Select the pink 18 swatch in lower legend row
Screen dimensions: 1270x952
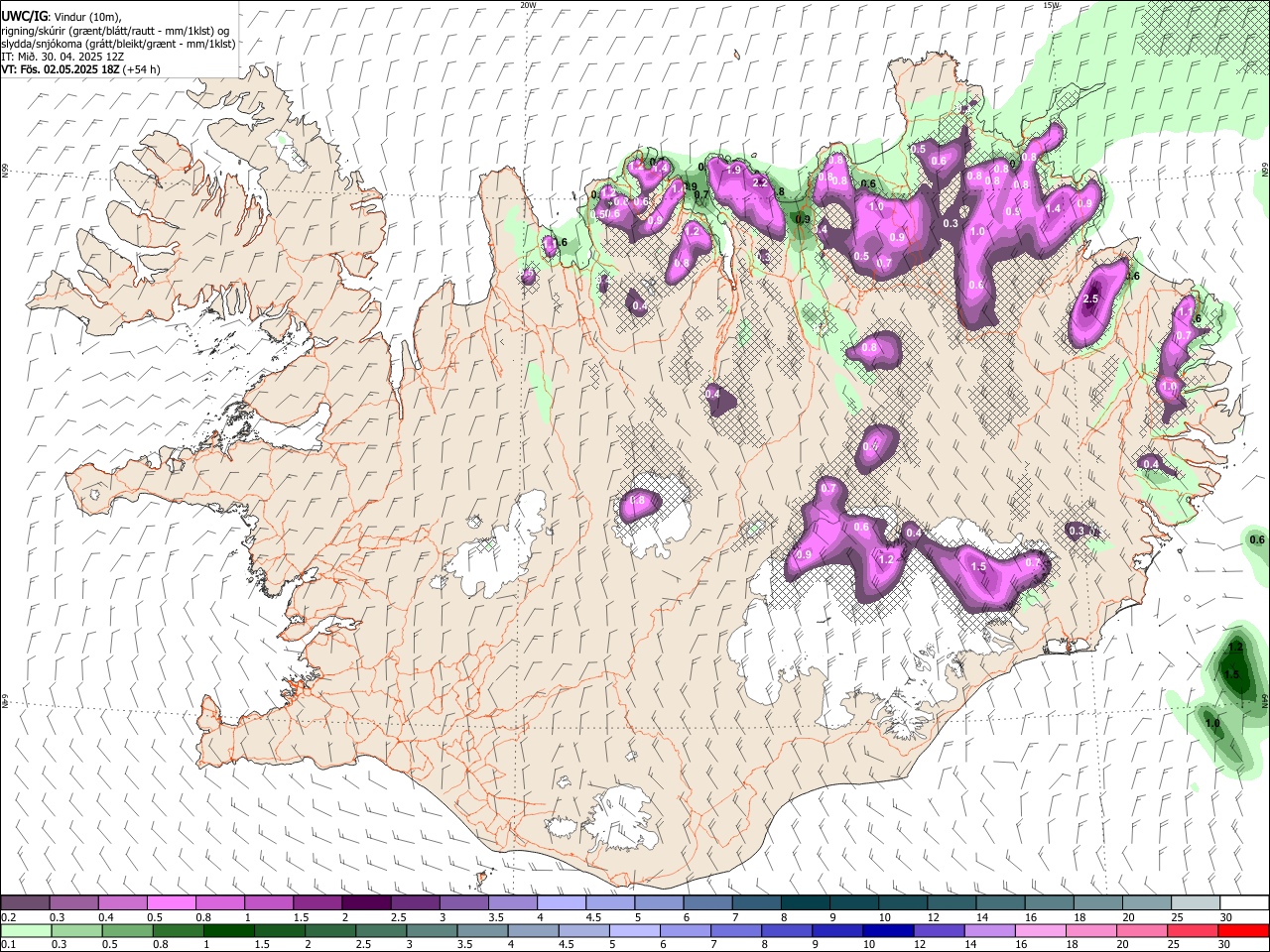point(1090,930)
